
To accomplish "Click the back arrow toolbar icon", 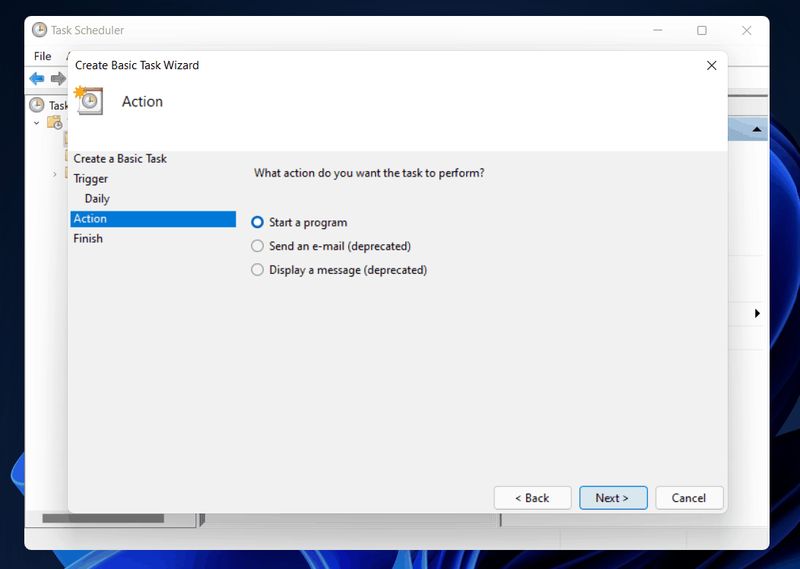I will tap(37, 79).
